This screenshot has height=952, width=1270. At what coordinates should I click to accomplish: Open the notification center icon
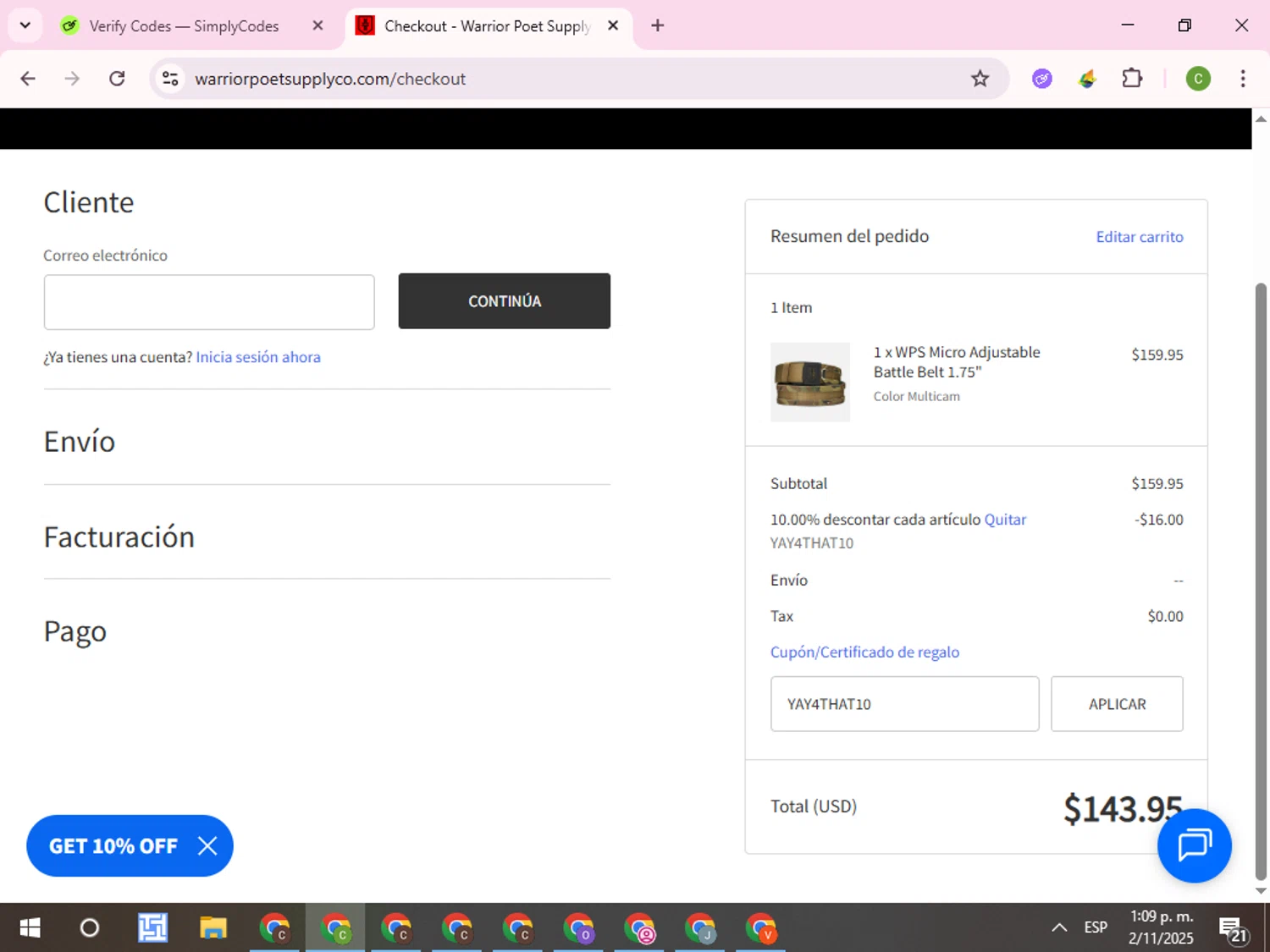[1234, 929]
